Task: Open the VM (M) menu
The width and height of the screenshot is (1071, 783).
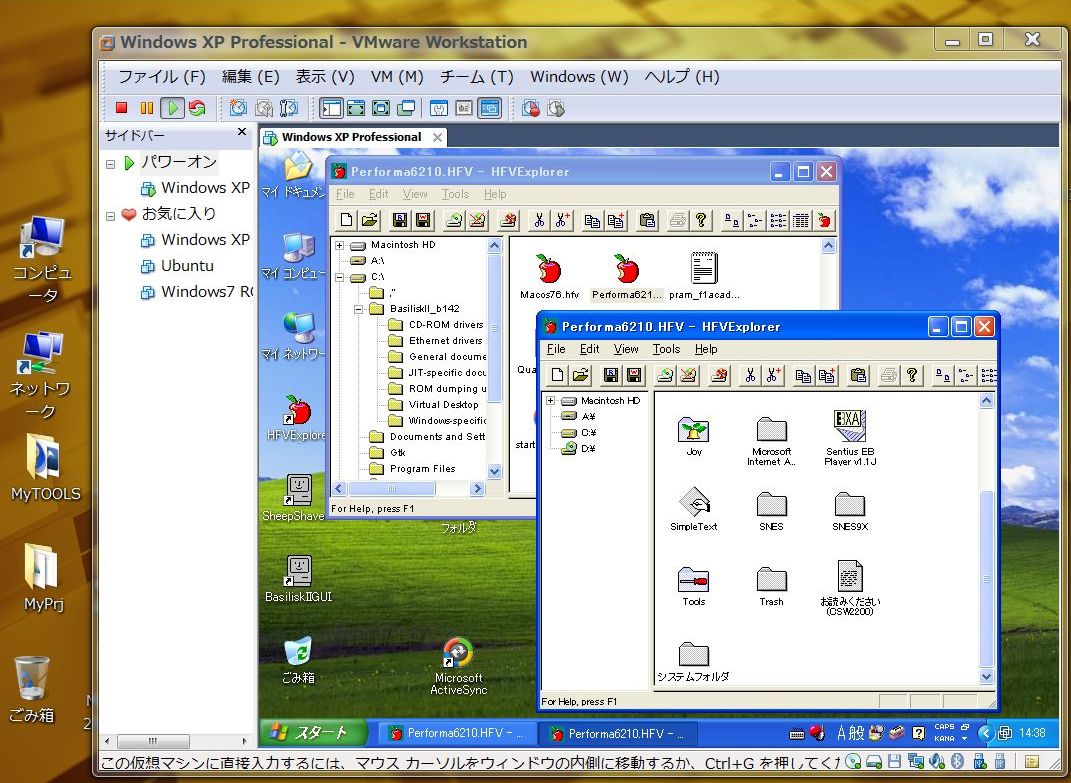Action: [397, 77]
